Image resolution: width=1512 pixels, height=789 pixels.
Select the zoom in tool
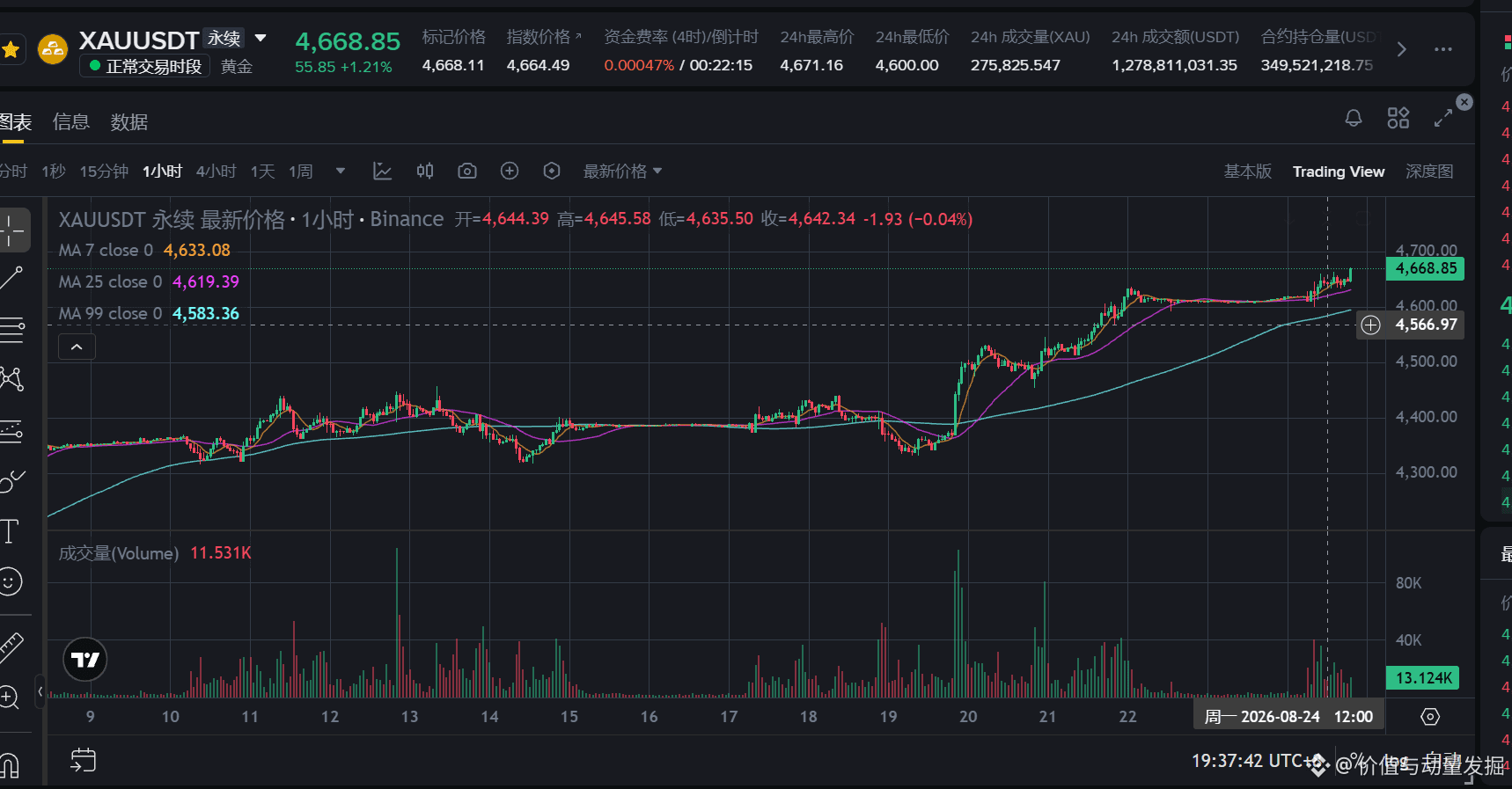point(10,698)
